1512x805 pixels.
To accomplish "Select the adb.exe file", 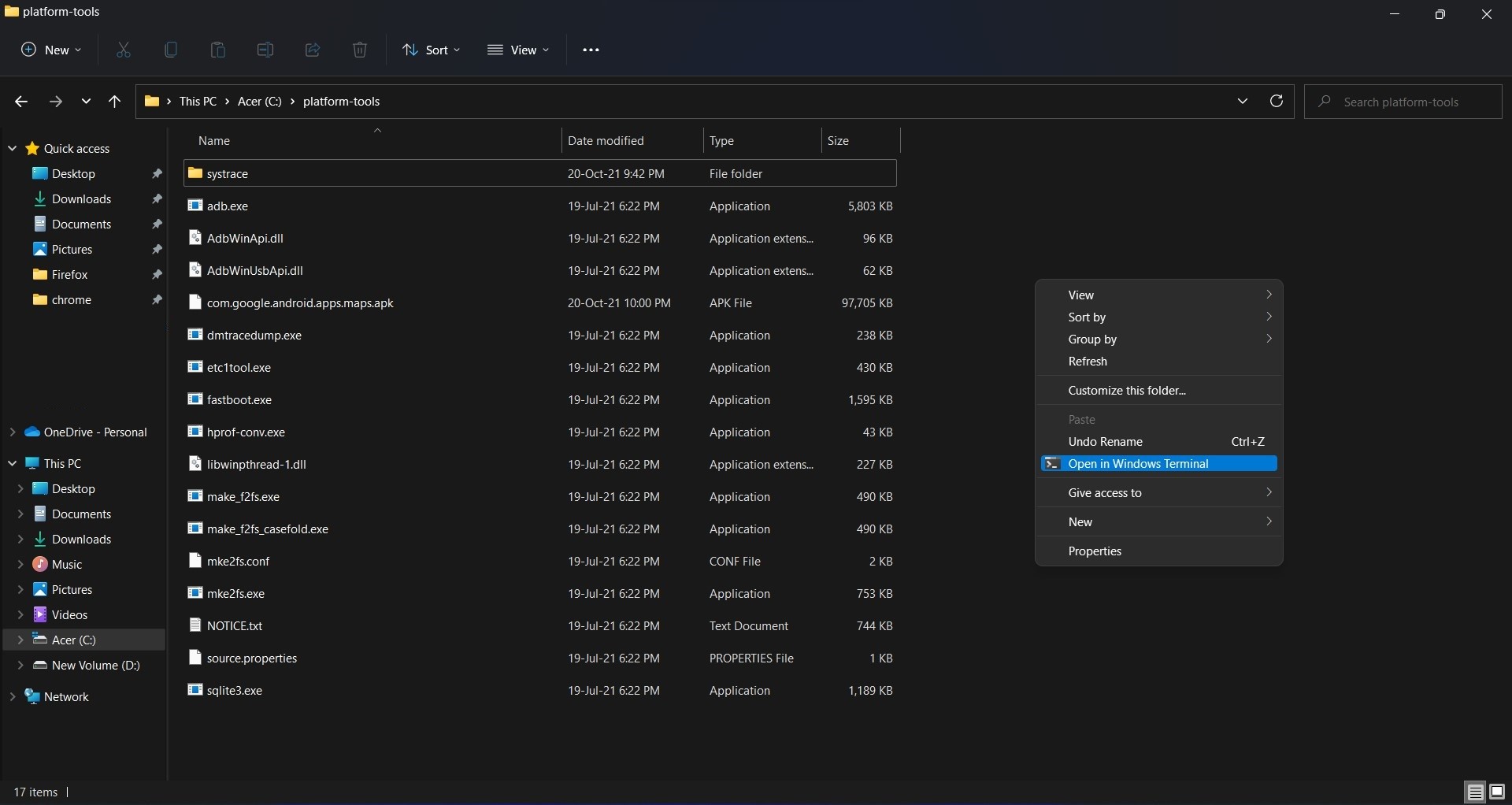I will [228, 206].
